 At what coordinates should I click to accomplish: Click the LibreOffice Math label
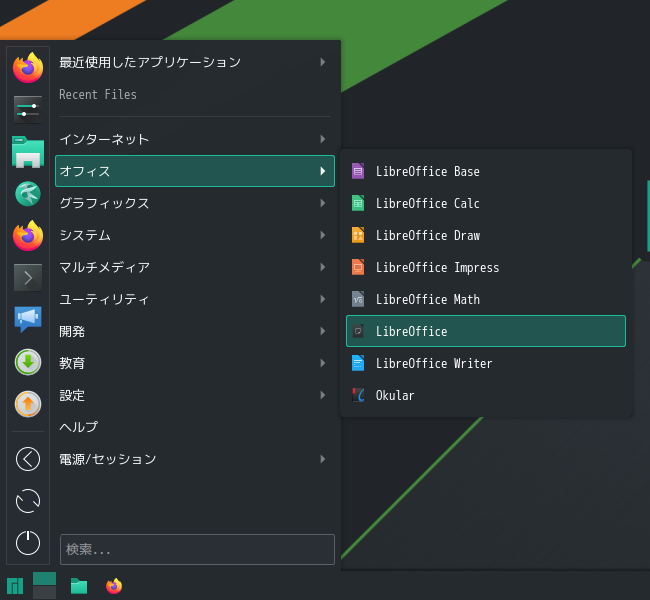pos(428,299)
